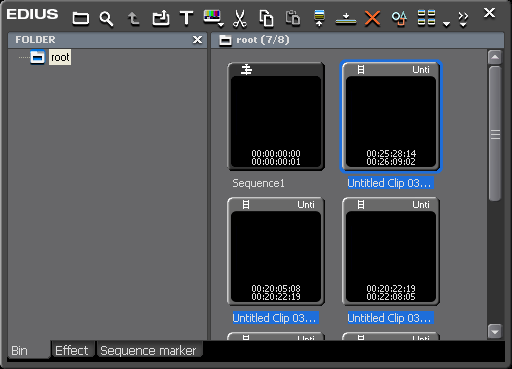Create a title clip with T icon

(x=186, y=18)
